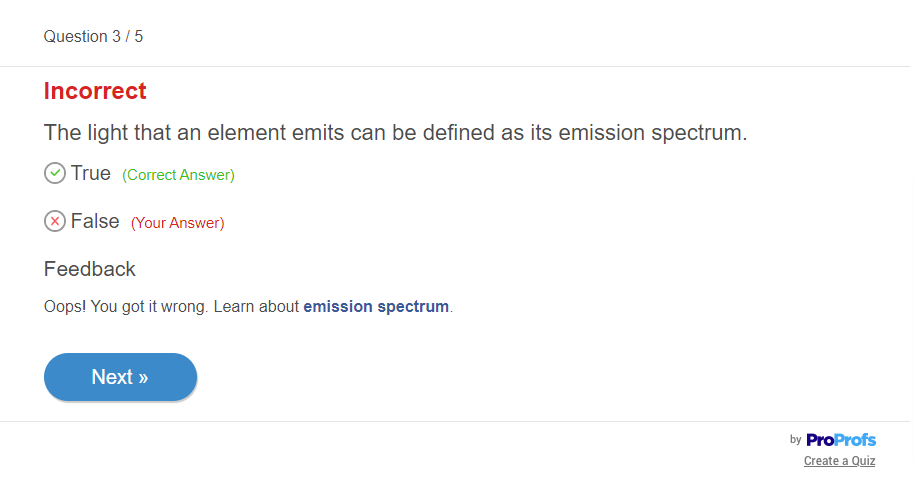This screenshot has width=914, height=490.
Task: Click the Feedback heading
Action: (x=90, y=269)
